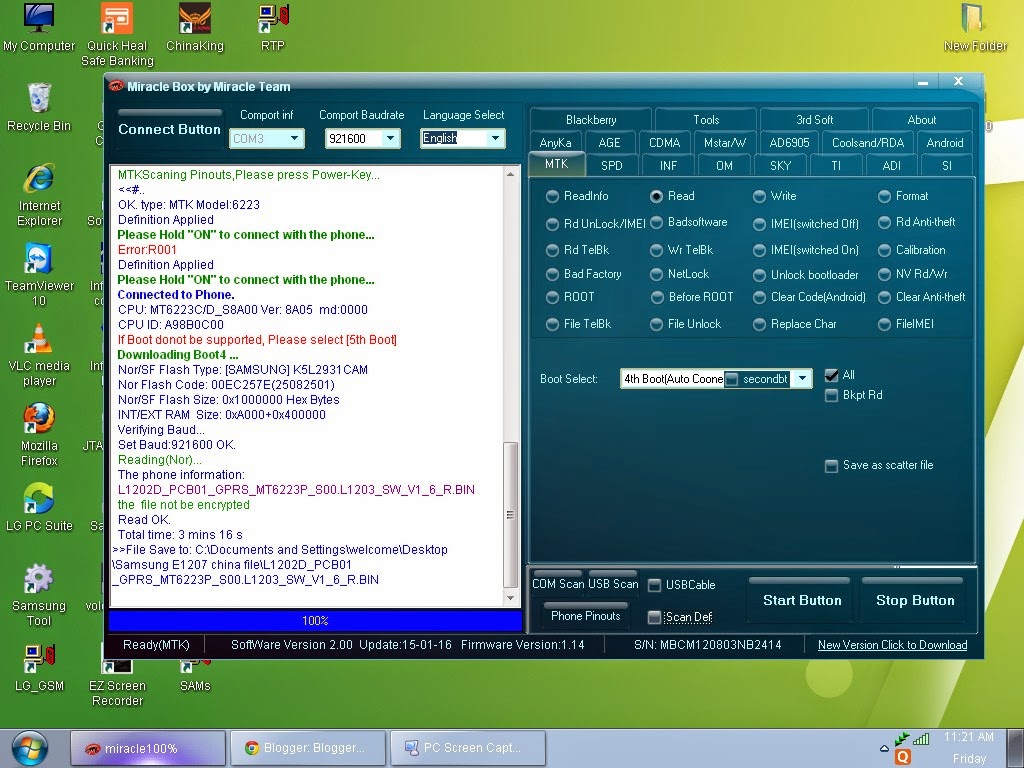Expand the Boot Select dropdown

[802, 379]
